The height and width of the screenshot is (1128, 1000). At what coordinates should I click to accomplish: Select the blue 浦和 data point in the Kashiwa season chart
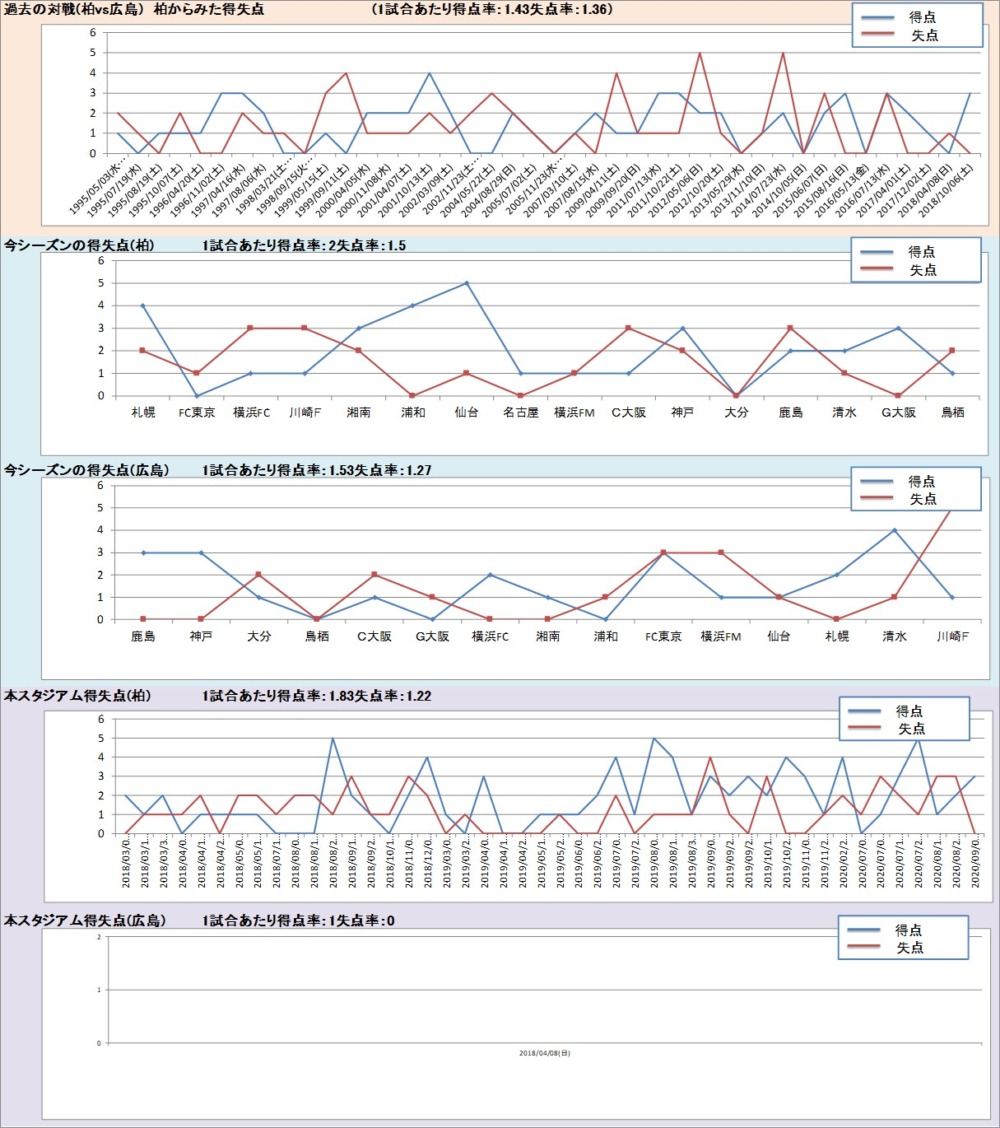point(412,306)
